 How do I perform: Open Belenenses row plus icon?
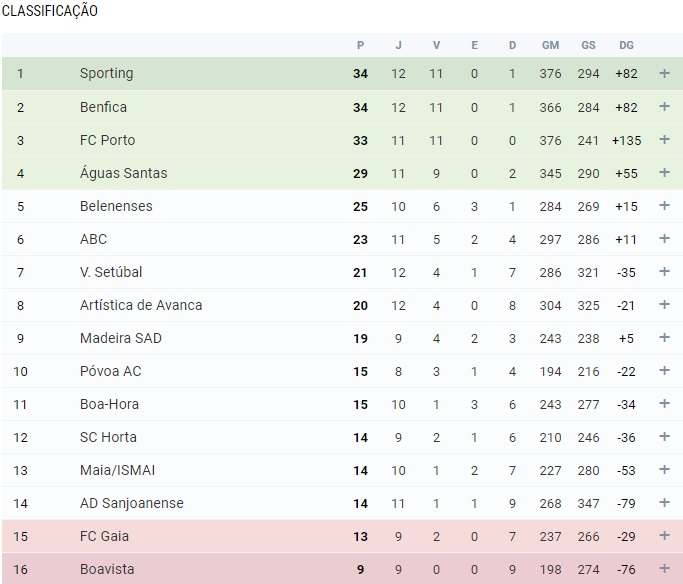664,206
